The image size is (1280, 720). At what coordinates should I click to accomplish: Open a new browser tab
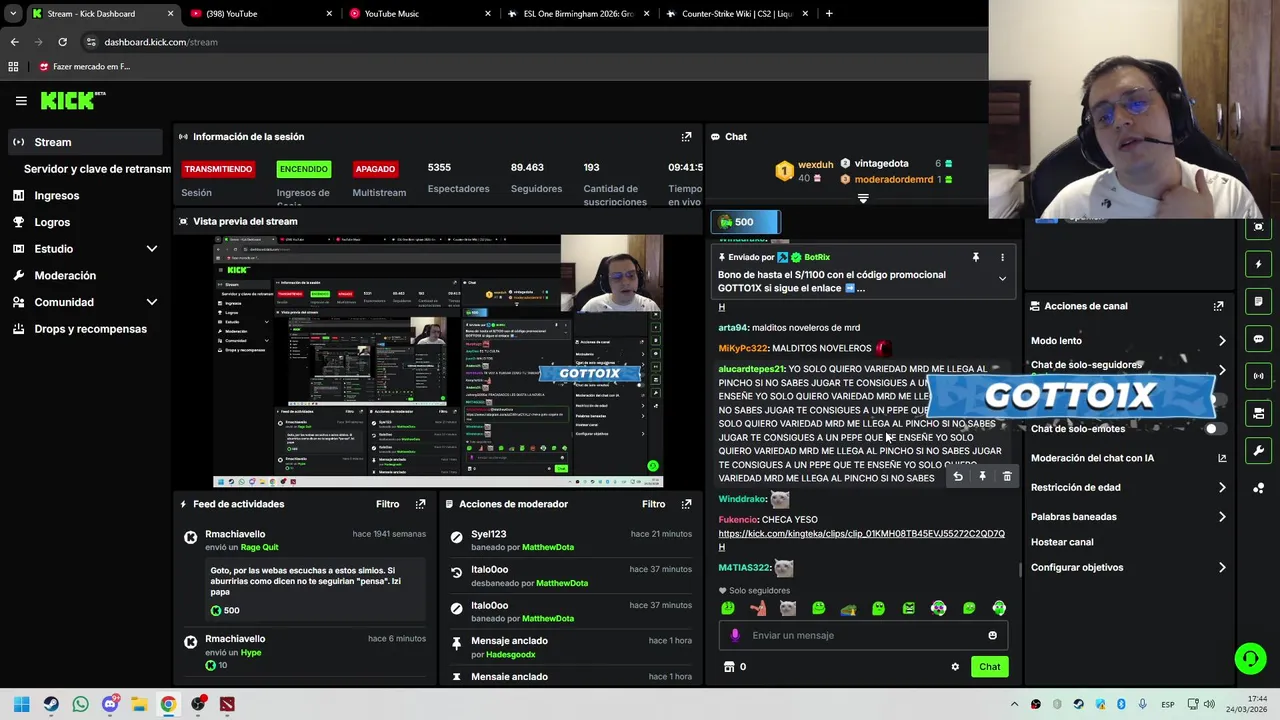tap(829, 14)
